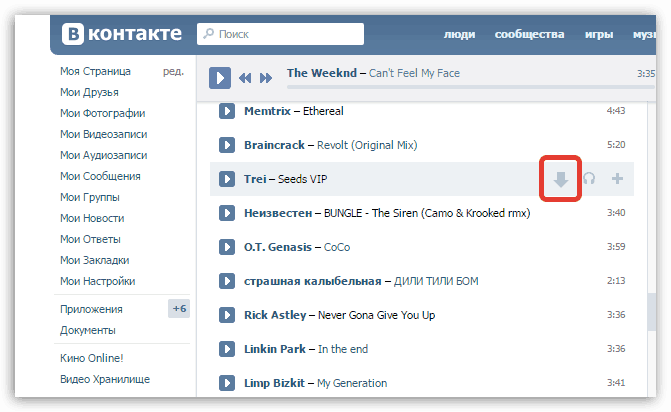Image resolution: width=671 pixels, height=412 pixels.
Task: Open the люди header menu item
Action: coord(459,34)
